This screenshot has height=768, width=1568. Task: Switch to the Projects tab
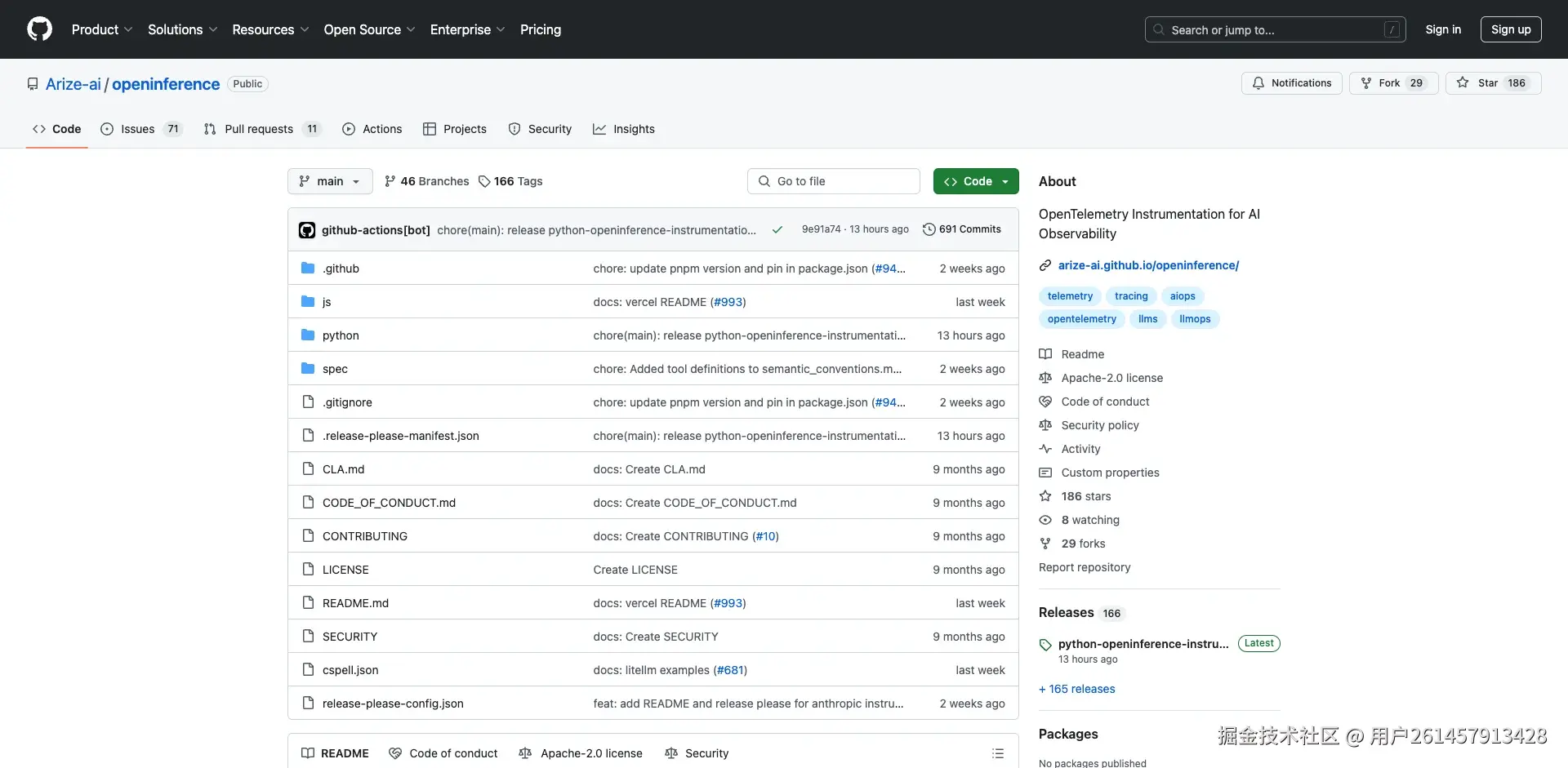[455, 129]
